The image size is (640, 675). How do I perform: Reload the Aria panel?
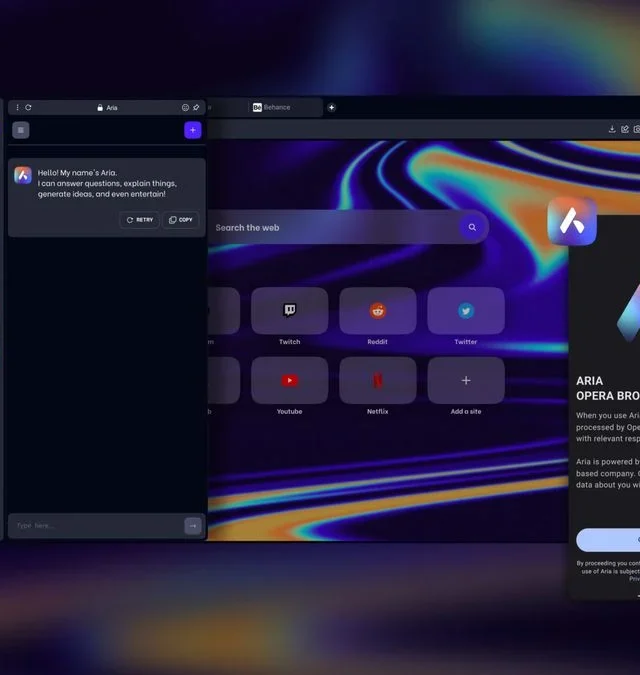point(28,107)
